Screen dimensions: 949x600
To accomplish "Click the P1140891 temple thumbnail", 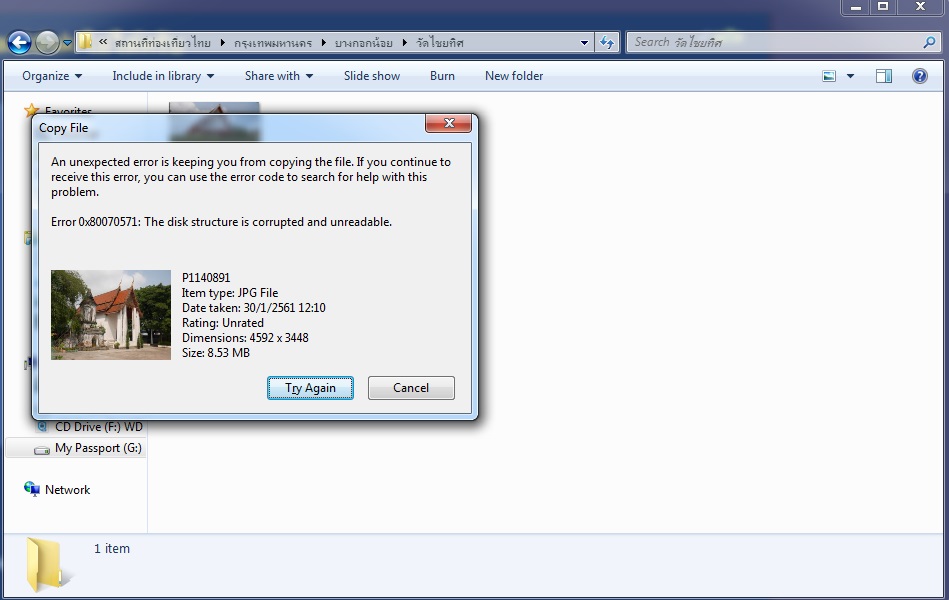I will point(111,315).
